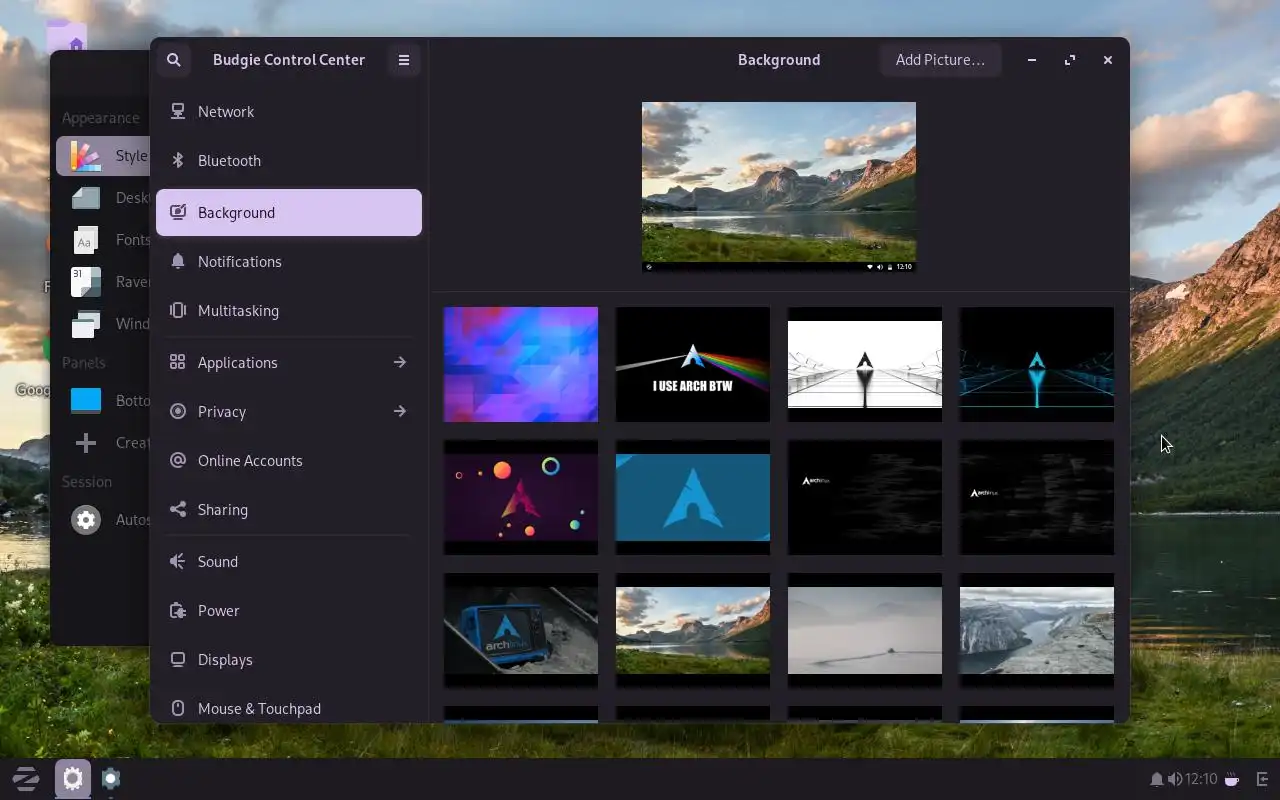Open notifications bell in system tray
The height and width of the screenshot is (800, 1280).
1156,779
